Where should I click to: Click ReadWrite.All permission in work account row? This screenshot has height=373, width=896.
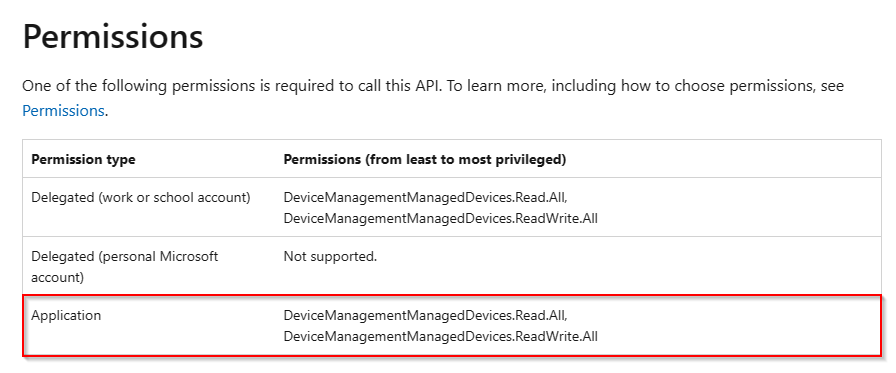coord(441,218)
